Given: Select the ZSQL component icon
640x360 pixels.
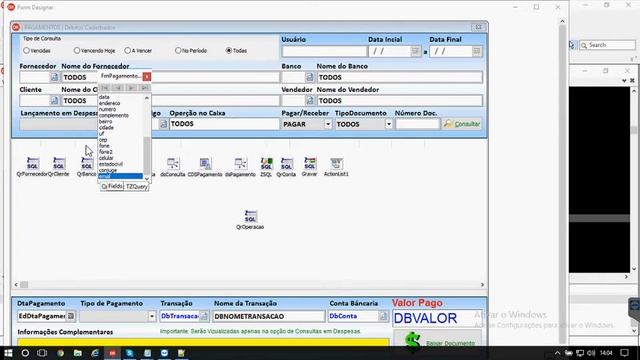Looking at the screenshot, I should pyautogui.click(x=266, y=163).
